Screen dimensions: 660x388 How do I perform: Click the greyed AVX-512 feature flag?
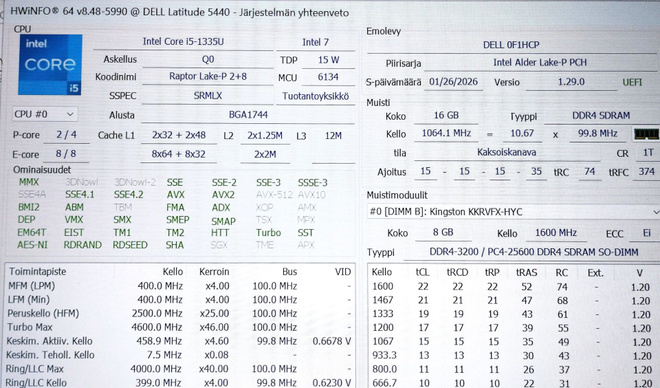(x=274, y=195)
